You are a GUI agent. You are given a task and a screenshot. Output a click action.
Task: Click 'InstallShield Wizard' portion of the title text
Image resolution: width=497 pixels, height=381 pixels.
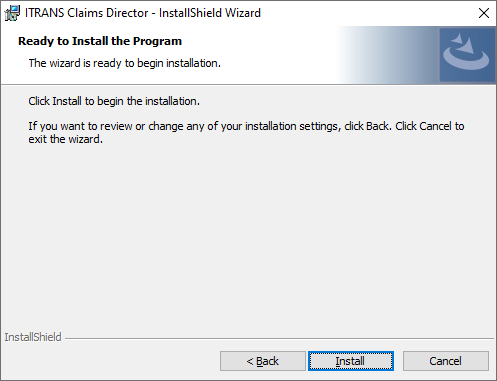(210, 13)
